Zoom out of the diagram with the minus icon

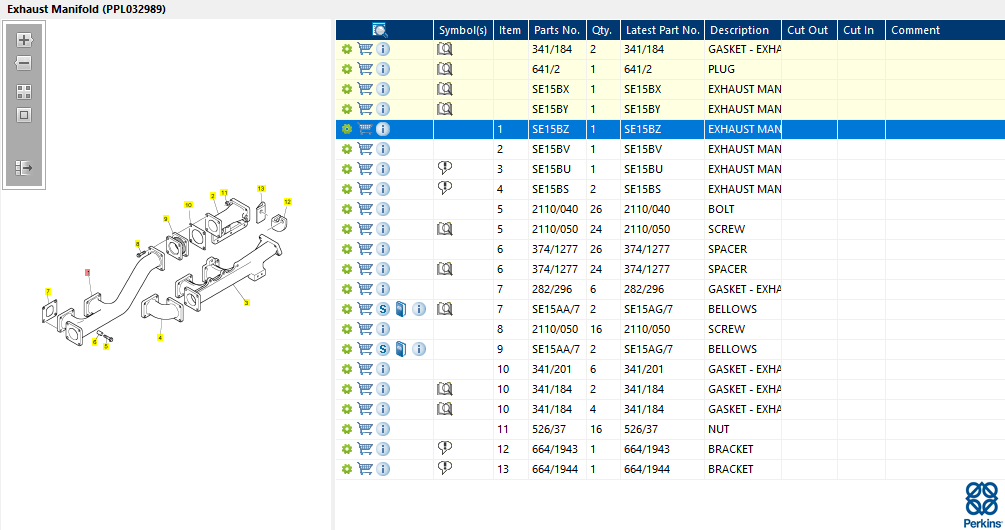click(24, 63)
